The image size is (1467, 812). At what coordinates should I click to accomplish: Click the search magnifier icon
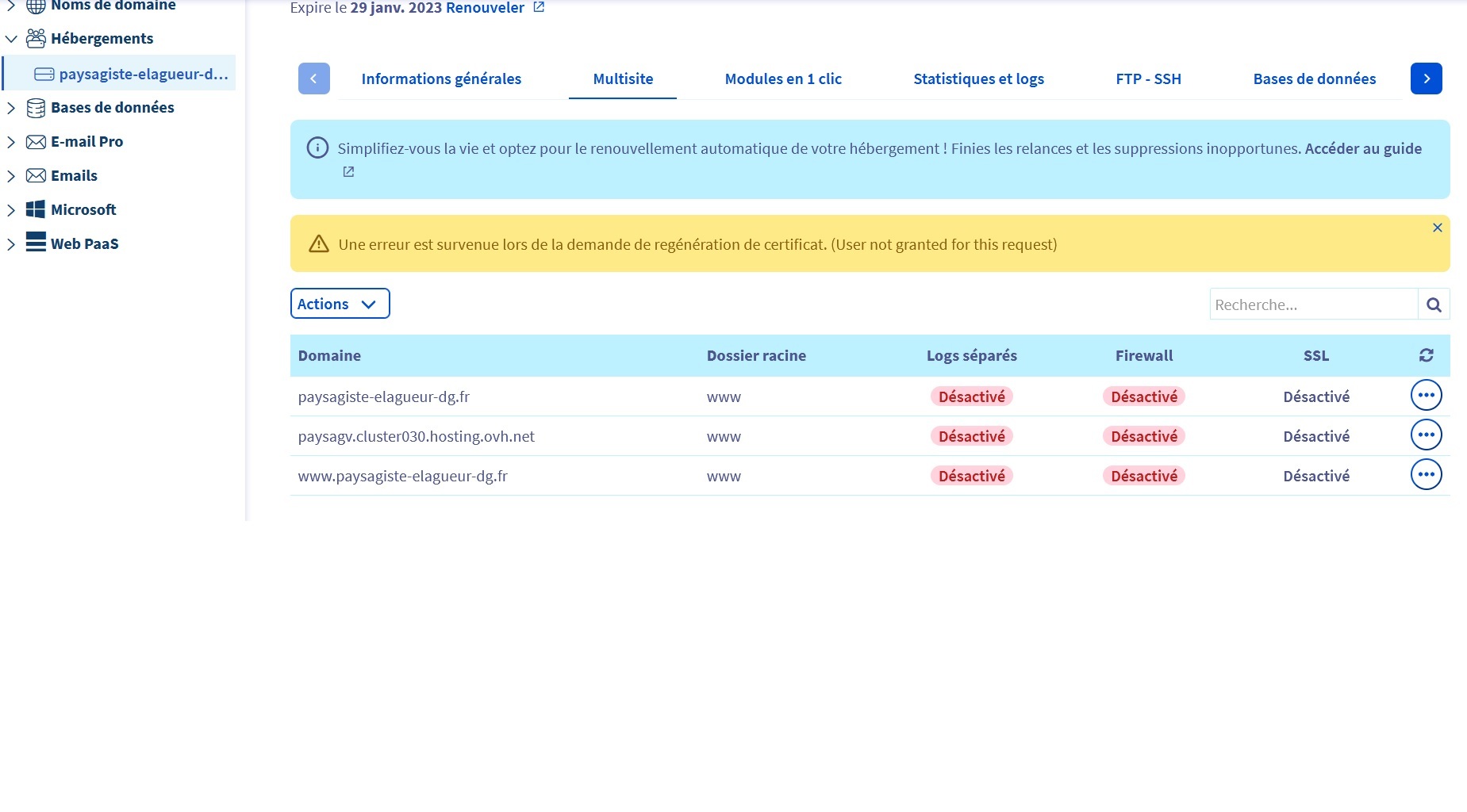1433,304
